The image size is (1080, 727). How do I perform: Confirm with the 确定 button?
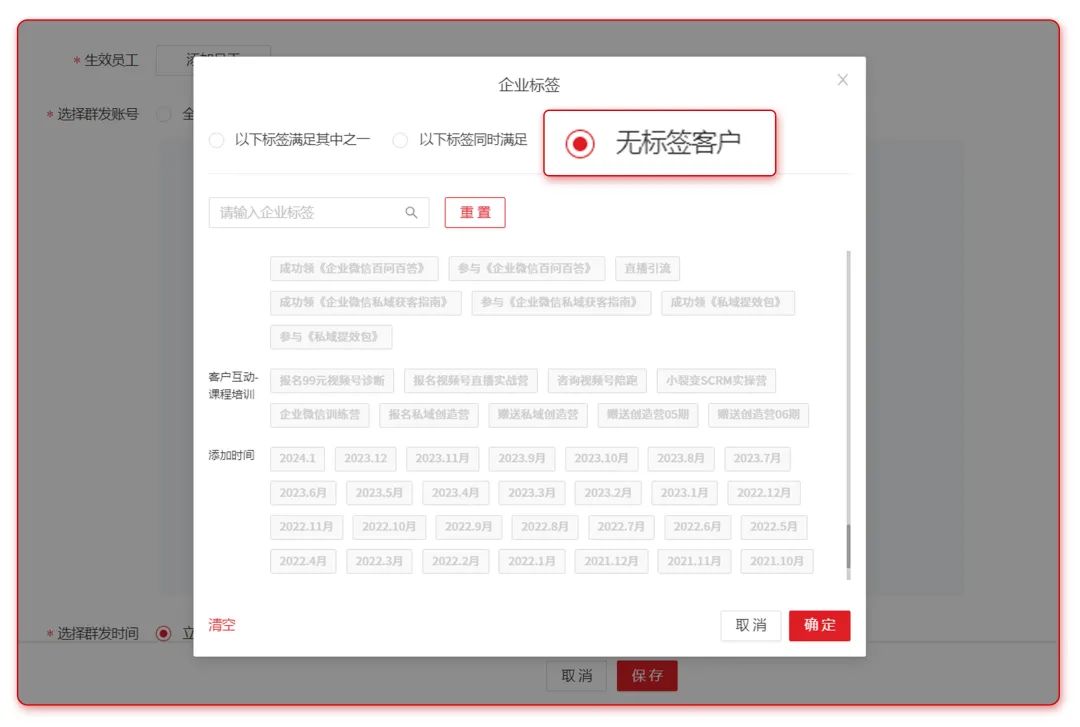[x=819, y=624]
